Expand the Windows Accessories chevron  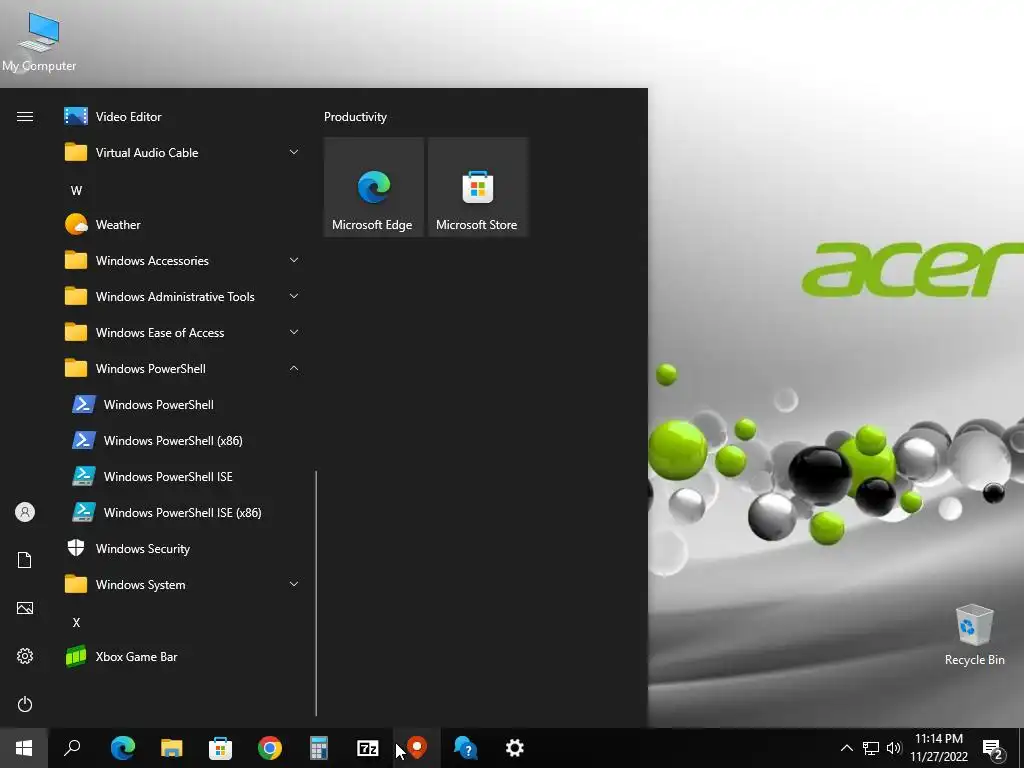pyautogui.click(x=294, y=261)
